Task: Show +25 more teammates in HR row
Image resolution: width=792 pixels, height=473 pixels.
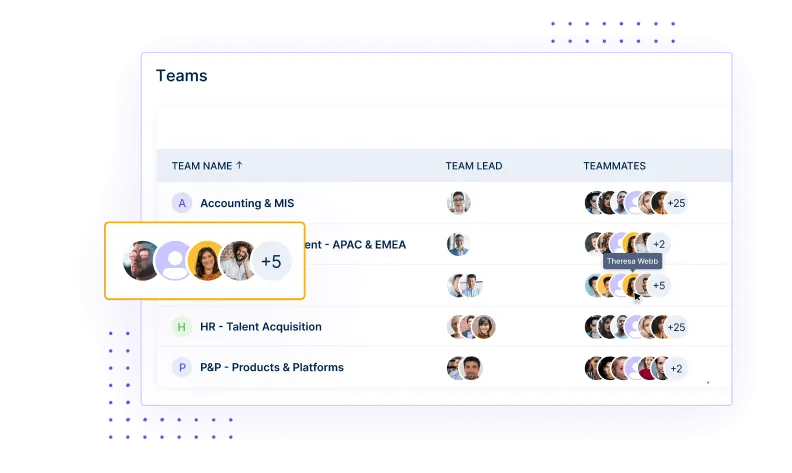Action: tap(676, 327)
